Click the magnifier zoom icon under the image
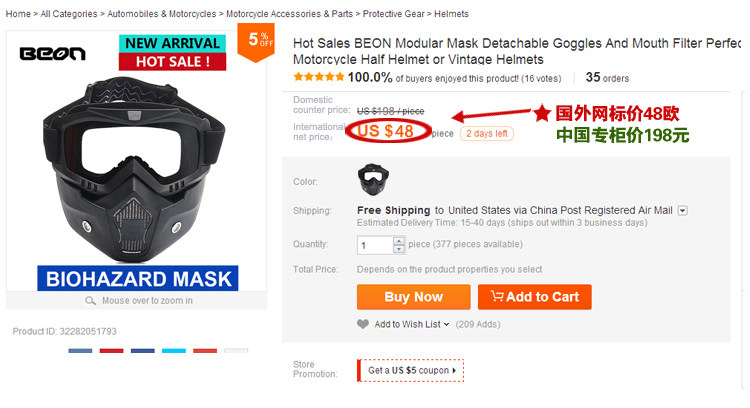 click(x=91, y=300)
